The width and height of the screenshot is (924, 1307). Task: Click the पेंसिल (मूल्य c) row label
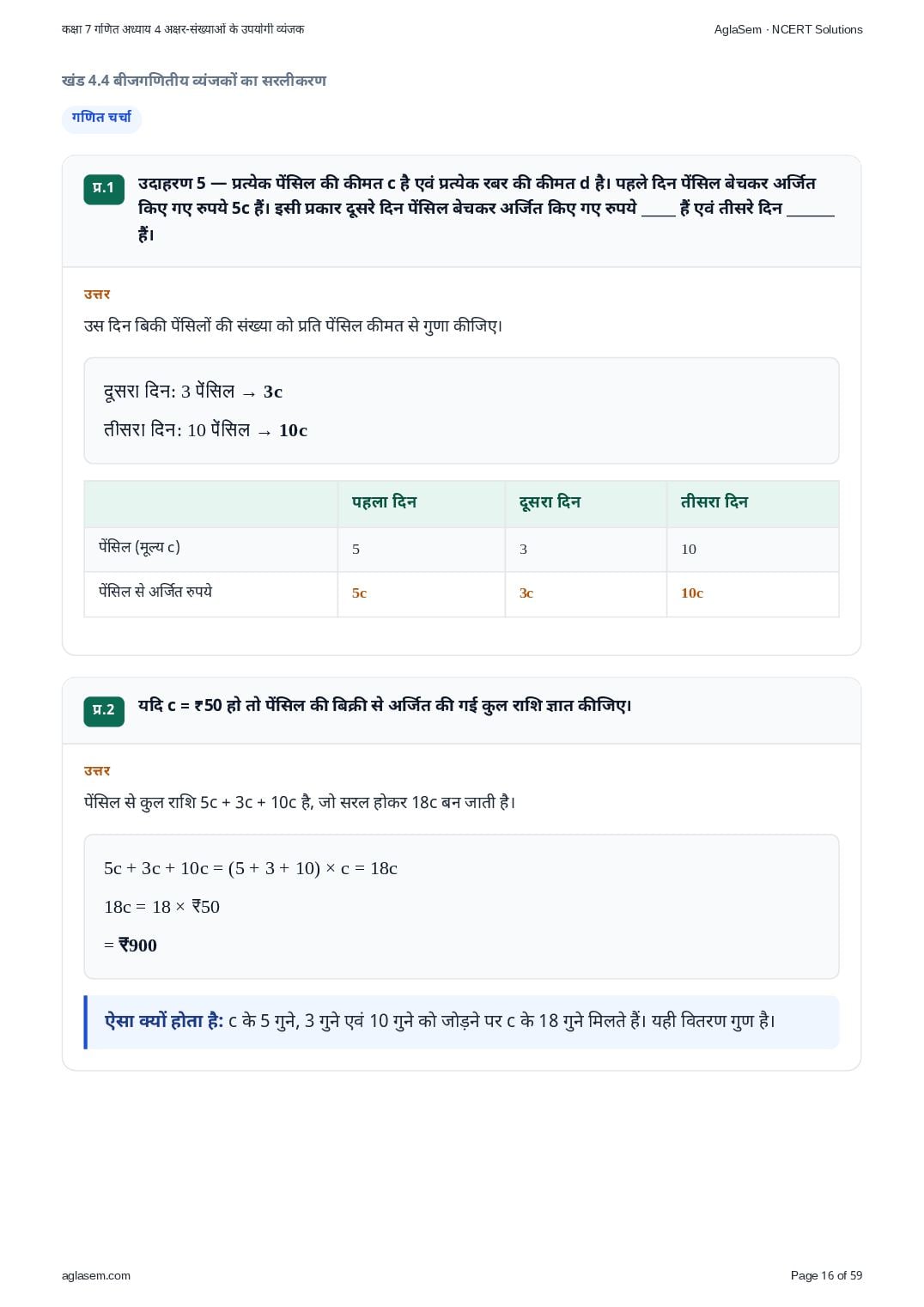click(x=139, y=548)
